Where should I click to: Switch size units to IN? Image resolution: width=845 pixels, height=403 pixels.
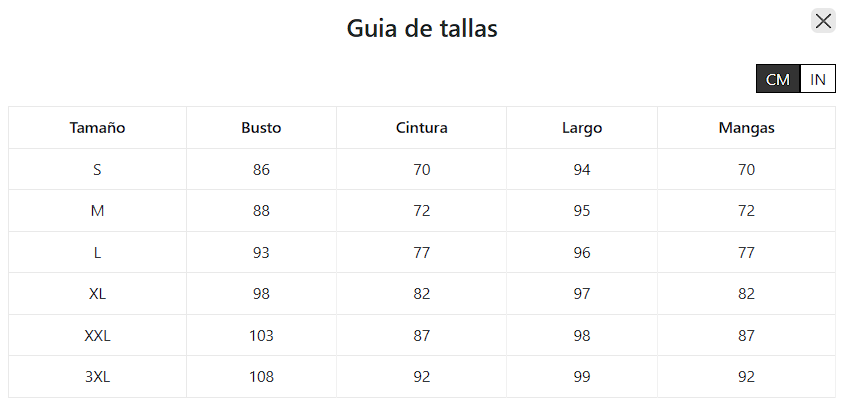pyautogui.click(x=818, y=80)
